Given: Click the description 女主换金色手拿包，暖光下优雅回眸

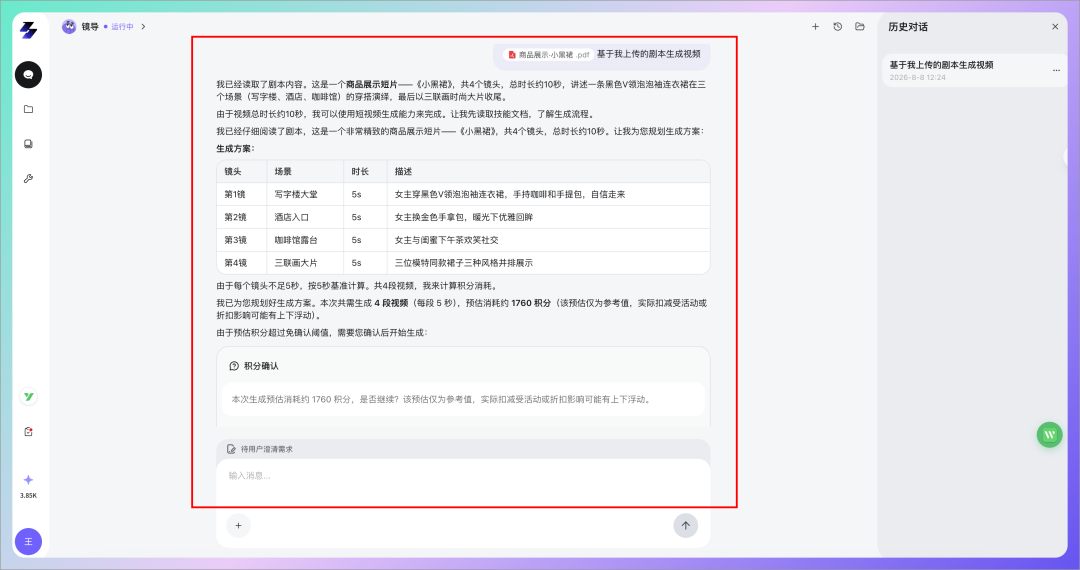Looking at the screenshot, I should click(x=464, y=217).
